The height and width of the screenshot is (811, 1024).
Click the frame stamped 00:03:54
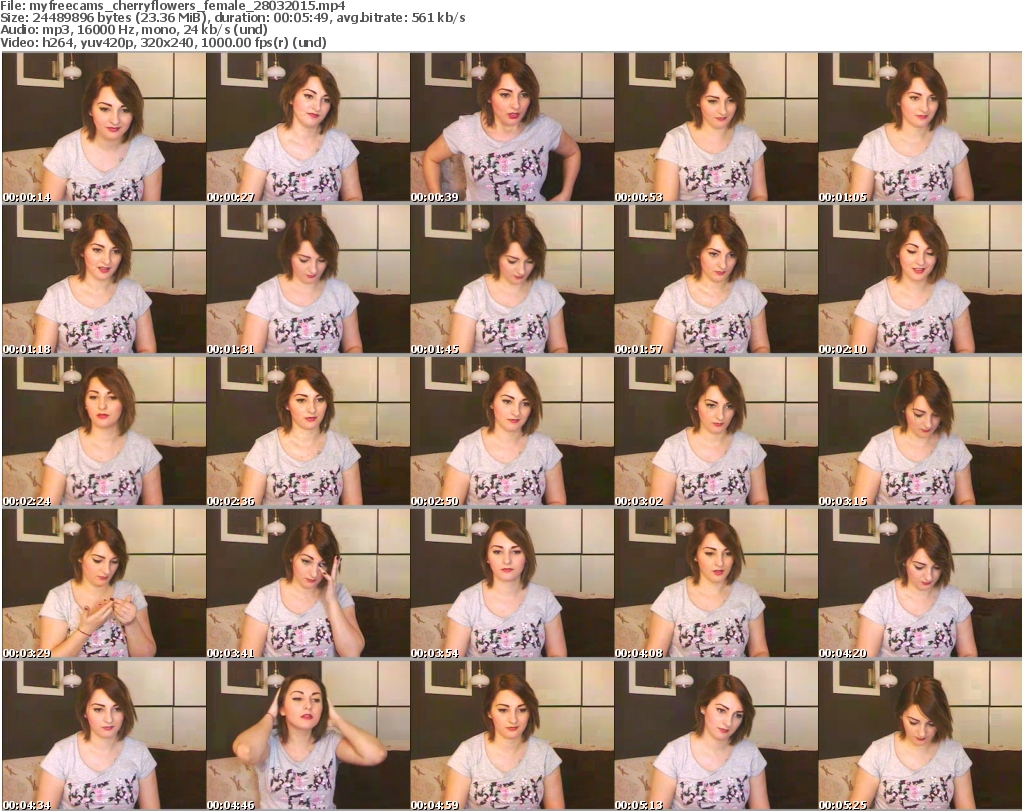click(512, 584)
